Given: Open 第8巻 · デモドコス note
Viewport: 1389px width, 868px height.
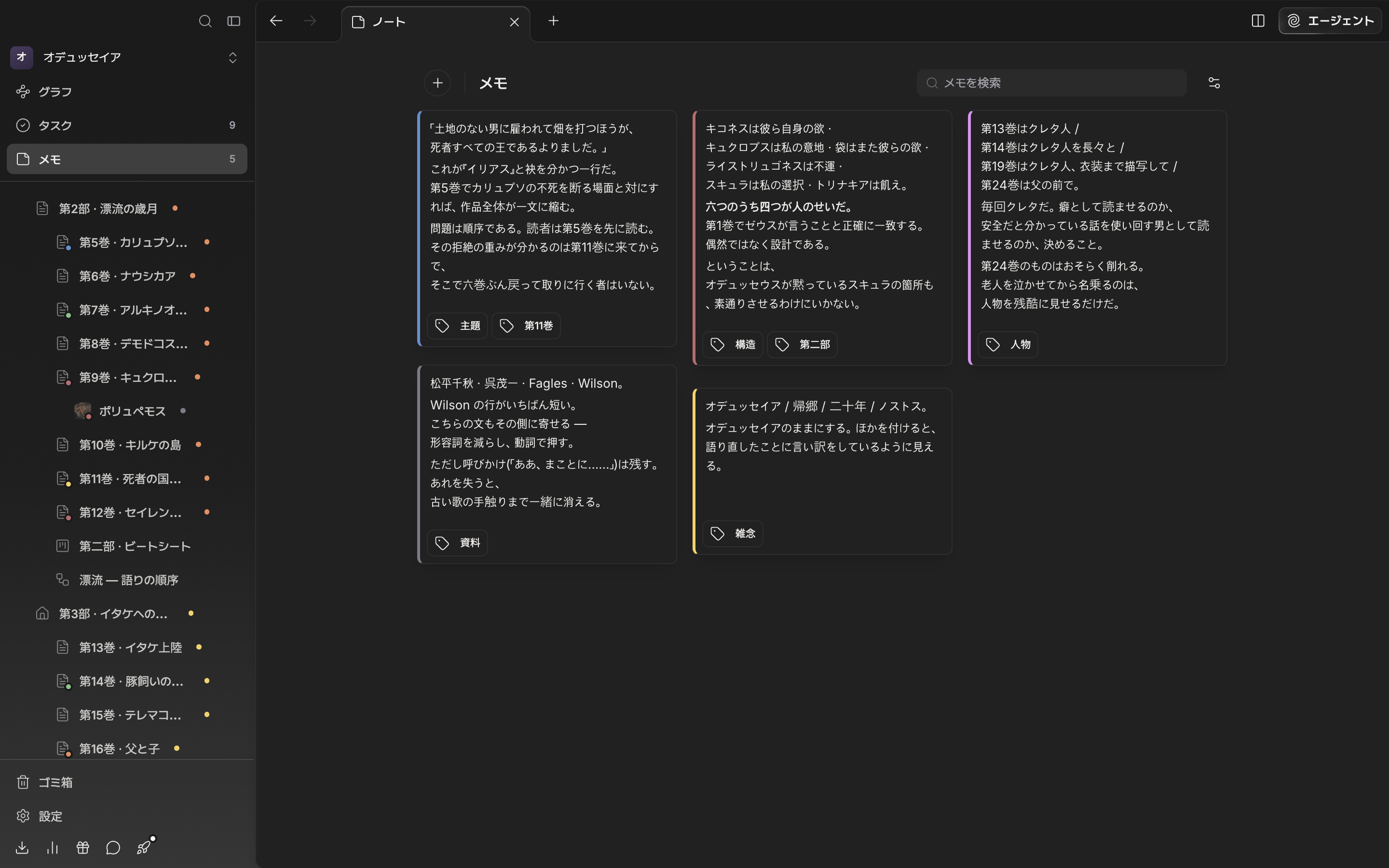Looking at the screenshot, I should tap(133, 344).
